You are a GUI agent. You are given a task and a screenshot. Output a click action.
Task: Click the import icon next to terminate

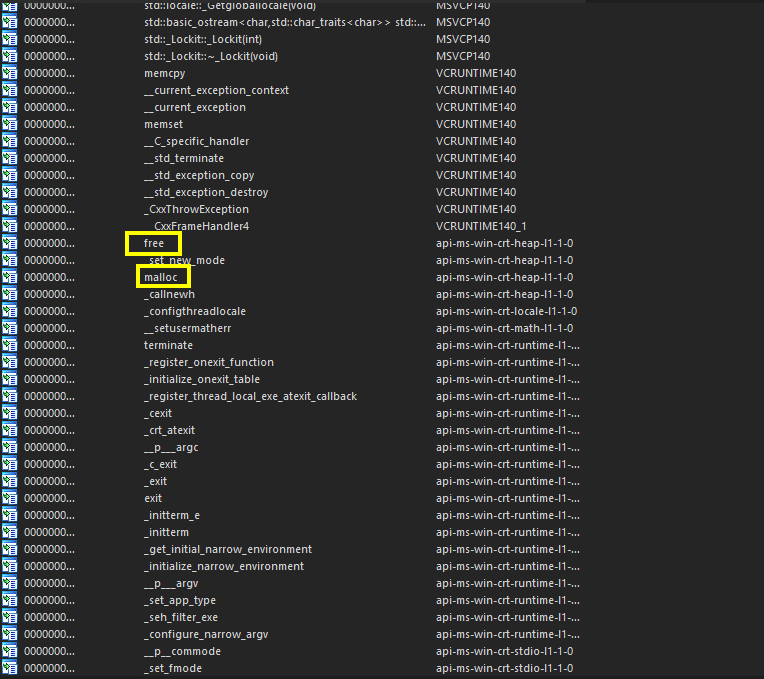point(10,345)
